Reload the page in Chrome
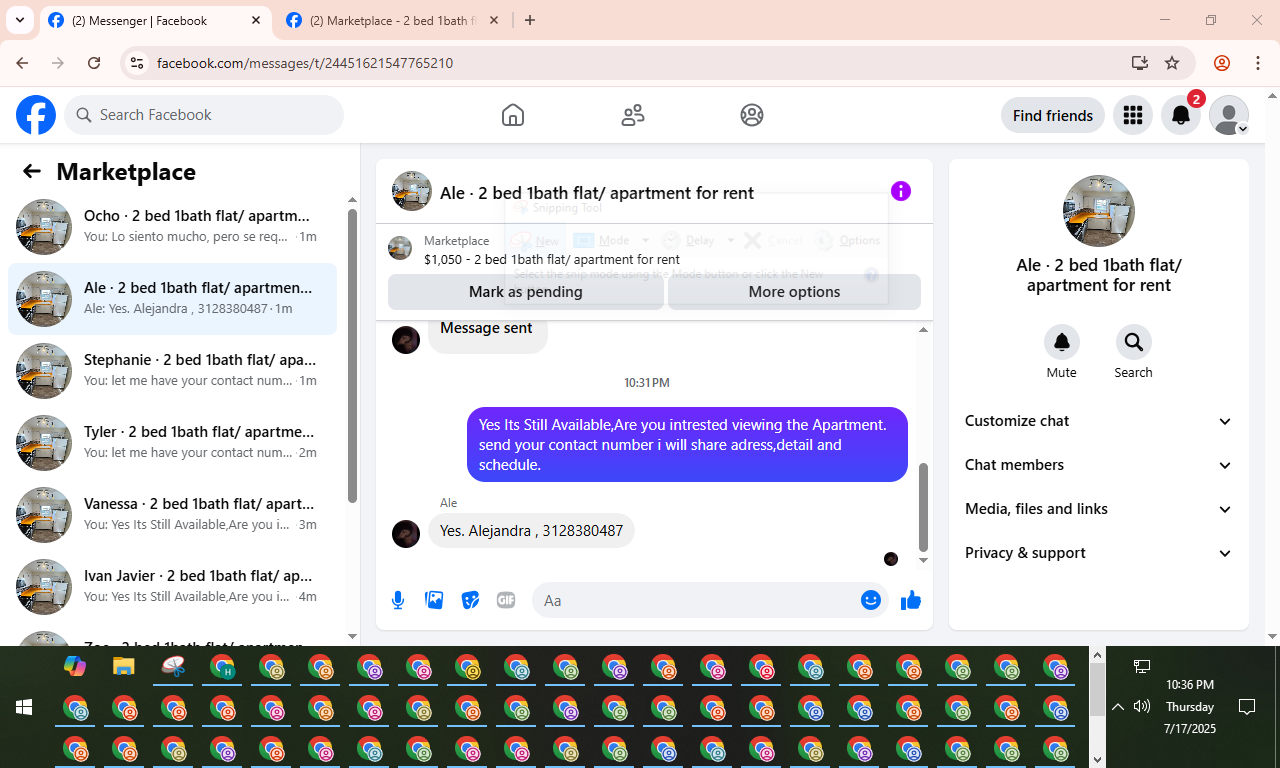Image resolution: width=1280 pixels, height=768 pixels. [x=94, y=63]
